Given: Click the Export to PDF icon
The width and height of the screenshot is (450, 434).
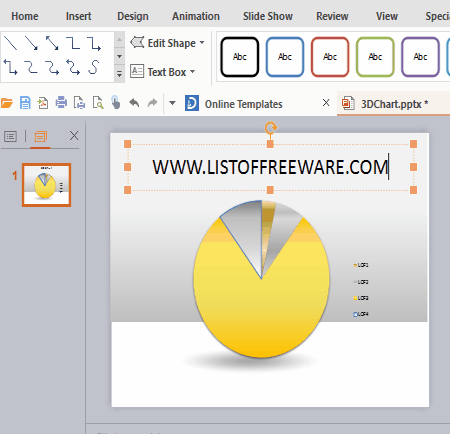Looking at the screenshot, I should [43, 103].
